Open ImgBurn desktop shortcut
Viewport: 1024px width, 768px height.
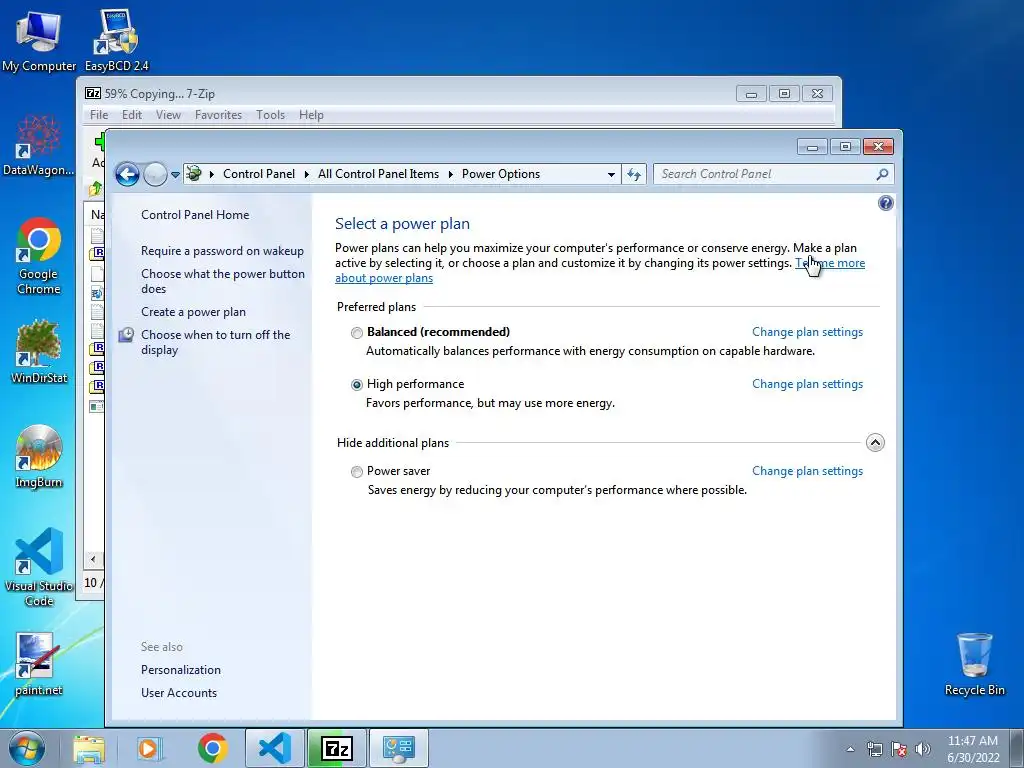click(x=39, y=456)
